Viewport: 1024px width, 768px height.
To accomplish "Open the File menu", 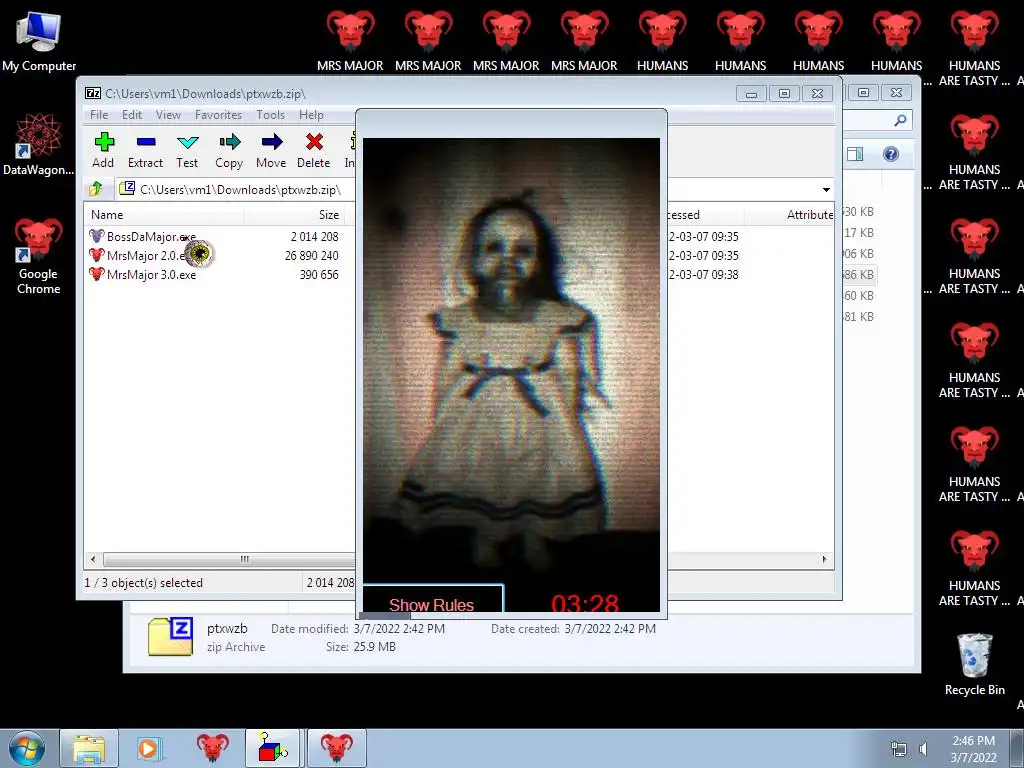I will [x=99, y=115].
